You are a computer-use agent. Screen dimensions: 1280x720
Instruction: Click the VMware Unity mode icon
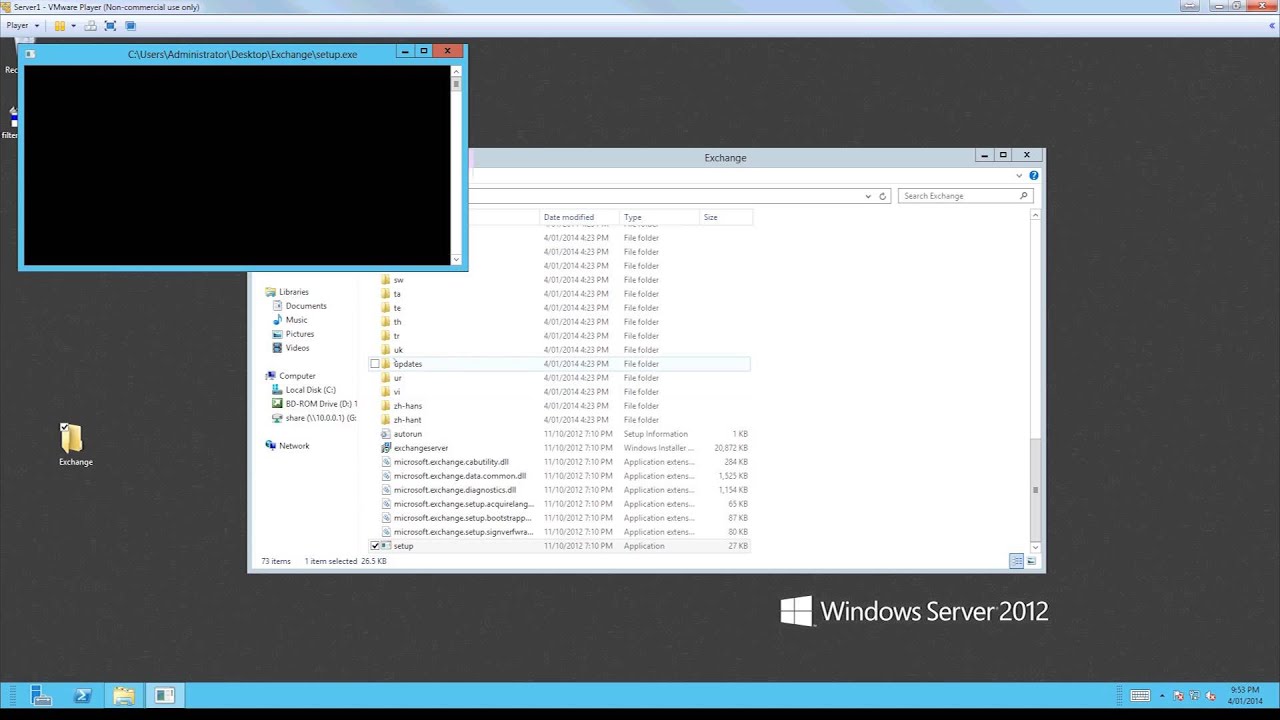click(130, 25)
